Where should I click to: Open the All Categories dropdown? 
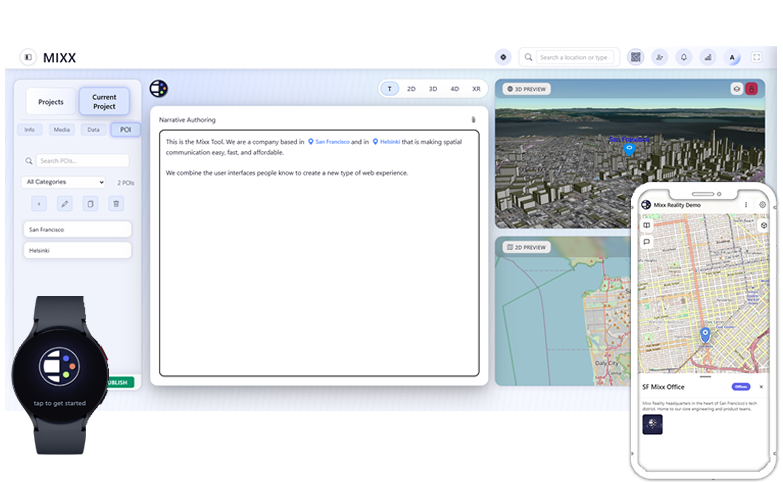click(x=63, y=182)
